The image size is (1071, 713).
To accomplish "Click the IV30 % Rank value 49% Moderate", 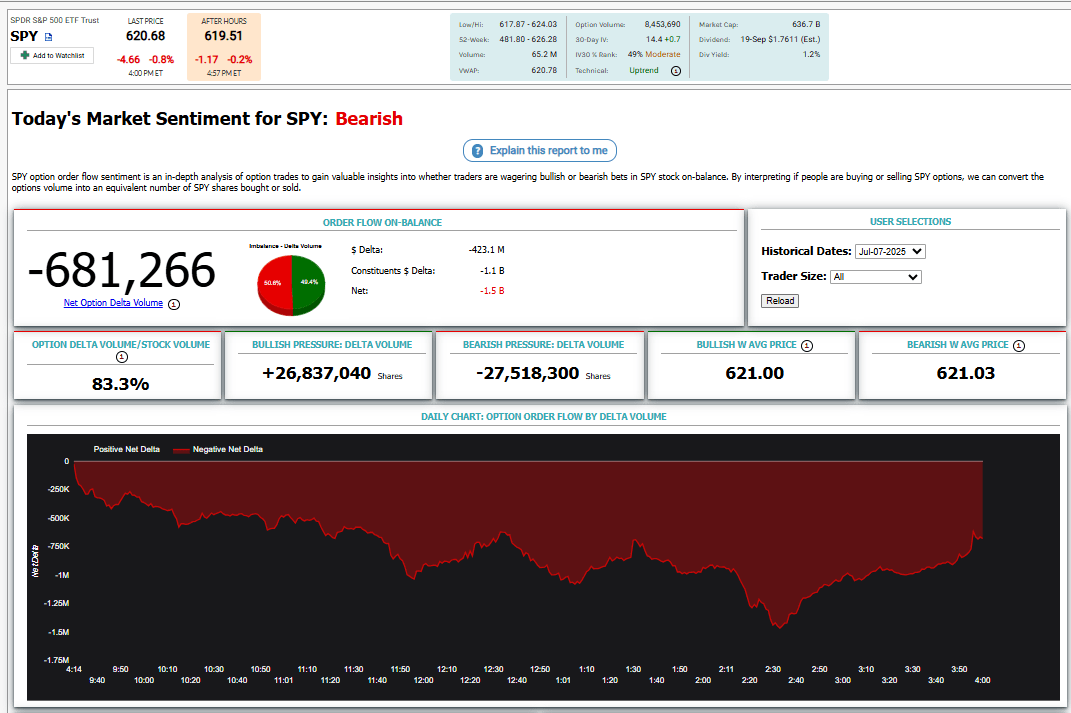I will click(654, 55).
